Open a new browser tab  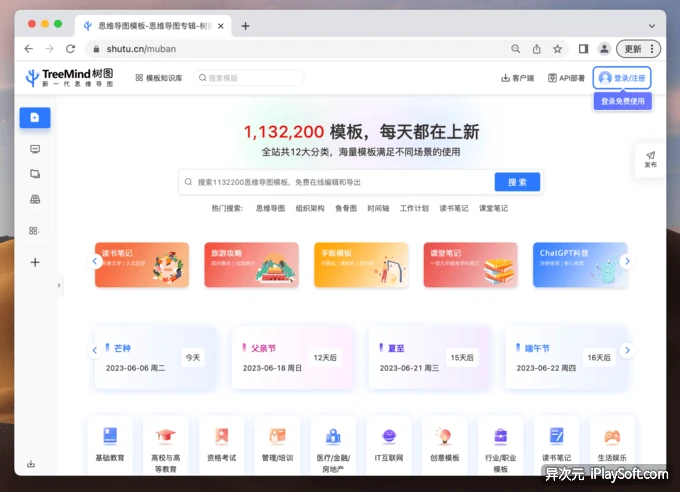(245, 26)
